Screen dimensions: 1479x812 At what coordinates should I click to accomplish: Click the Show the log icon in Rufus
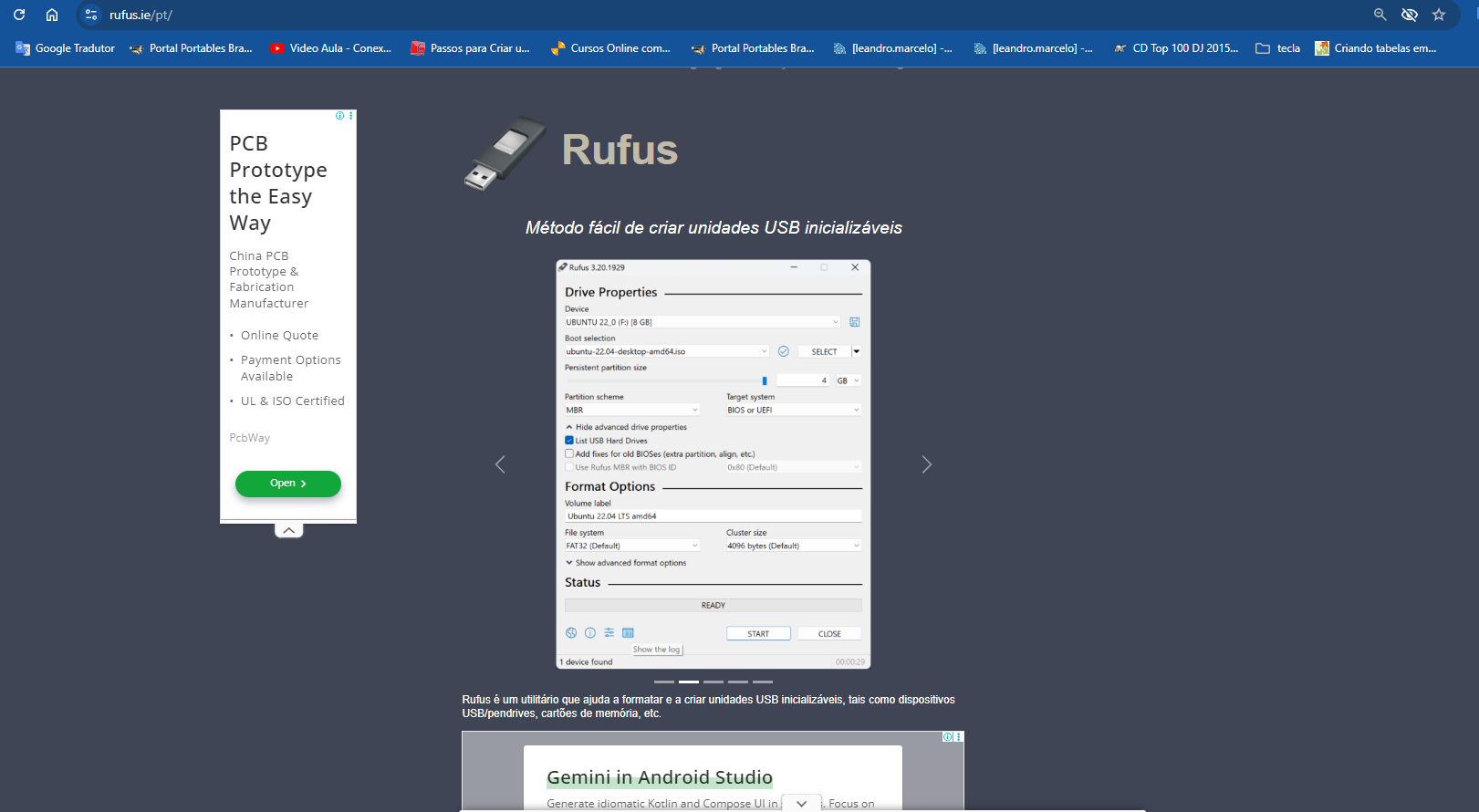(x=629, y=633)
